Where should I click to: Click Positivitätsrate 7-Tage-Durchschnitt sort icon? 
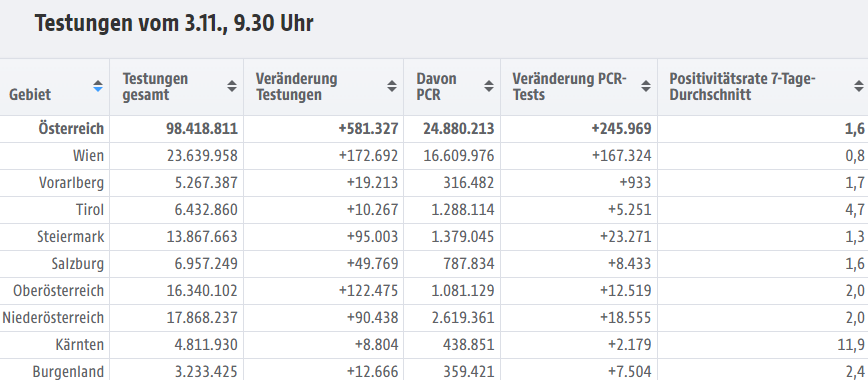click(859, 86)
